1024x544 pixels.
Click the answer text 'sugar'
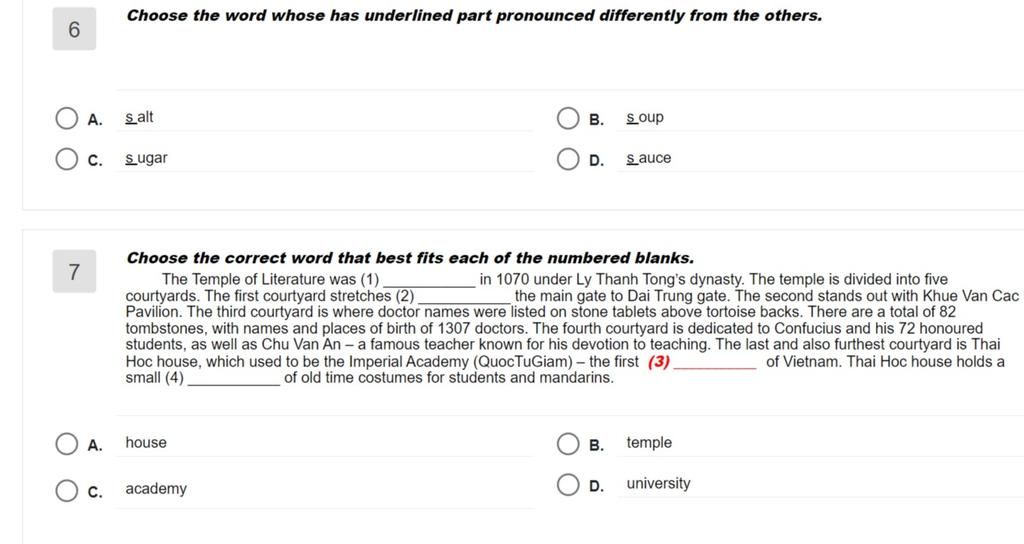(147, 158)
